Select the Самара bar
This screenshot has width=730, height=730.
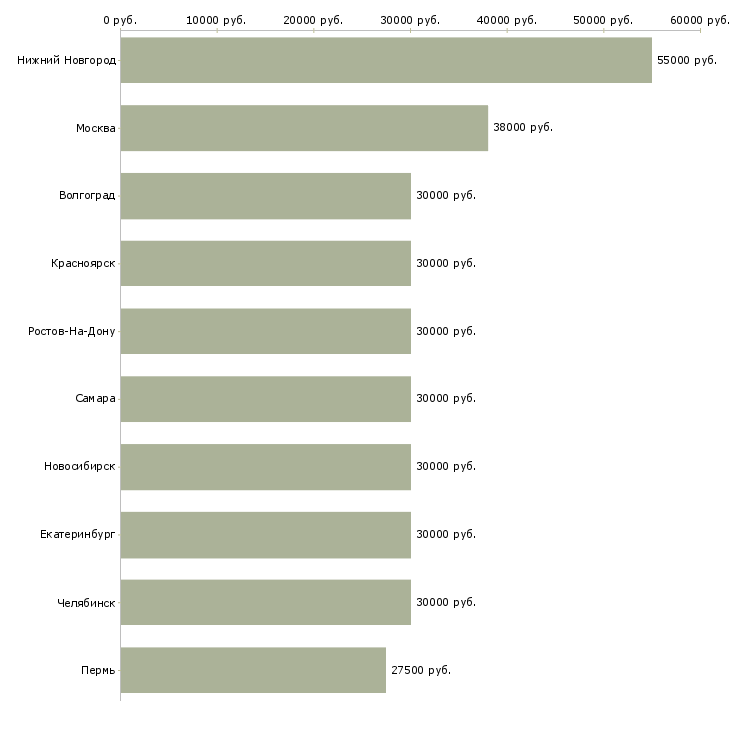pos(265,399)
